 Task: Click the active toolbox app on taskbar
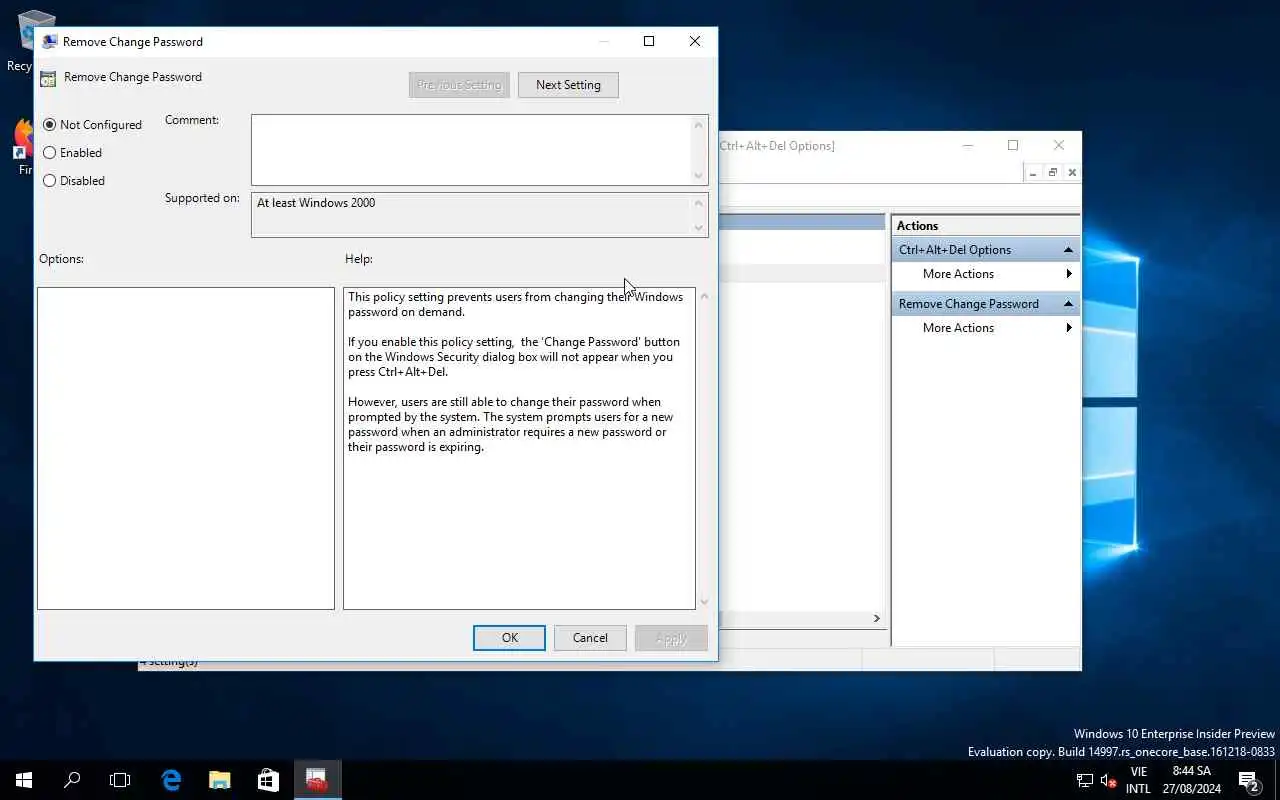pos(317,780)
